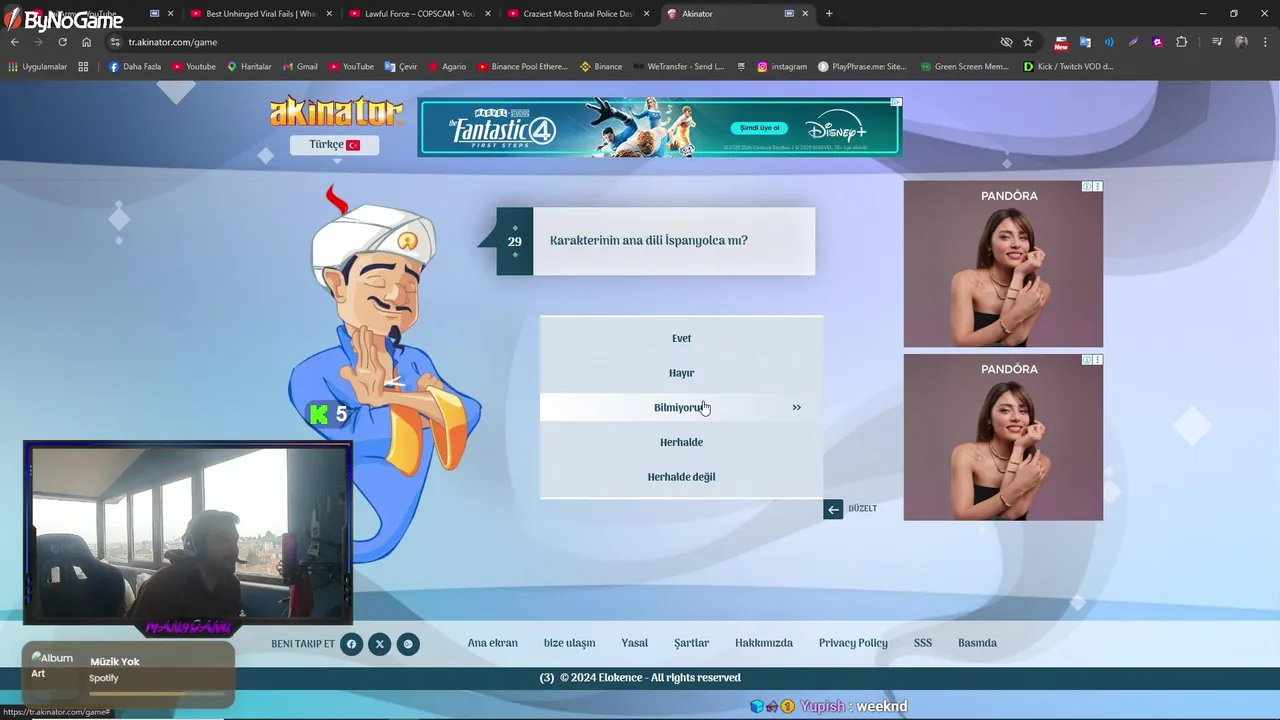Open the Haritalar maps bookmark
The image size is (1280, 720).
pos(249,67)
